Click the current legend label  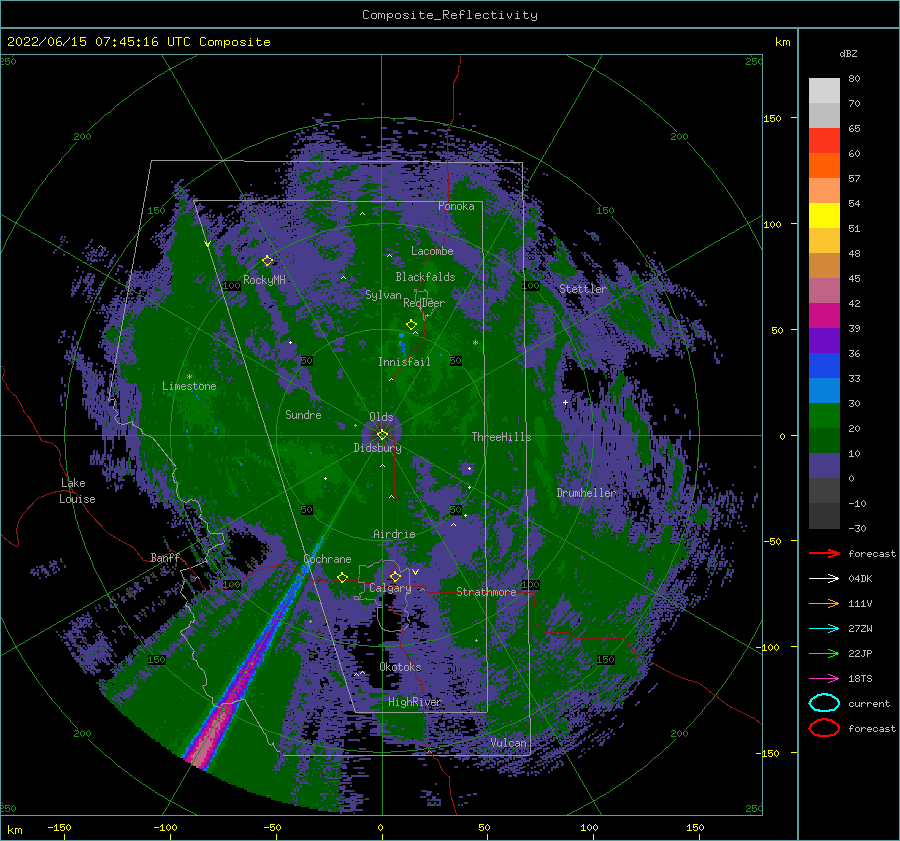tap(869, 703)
